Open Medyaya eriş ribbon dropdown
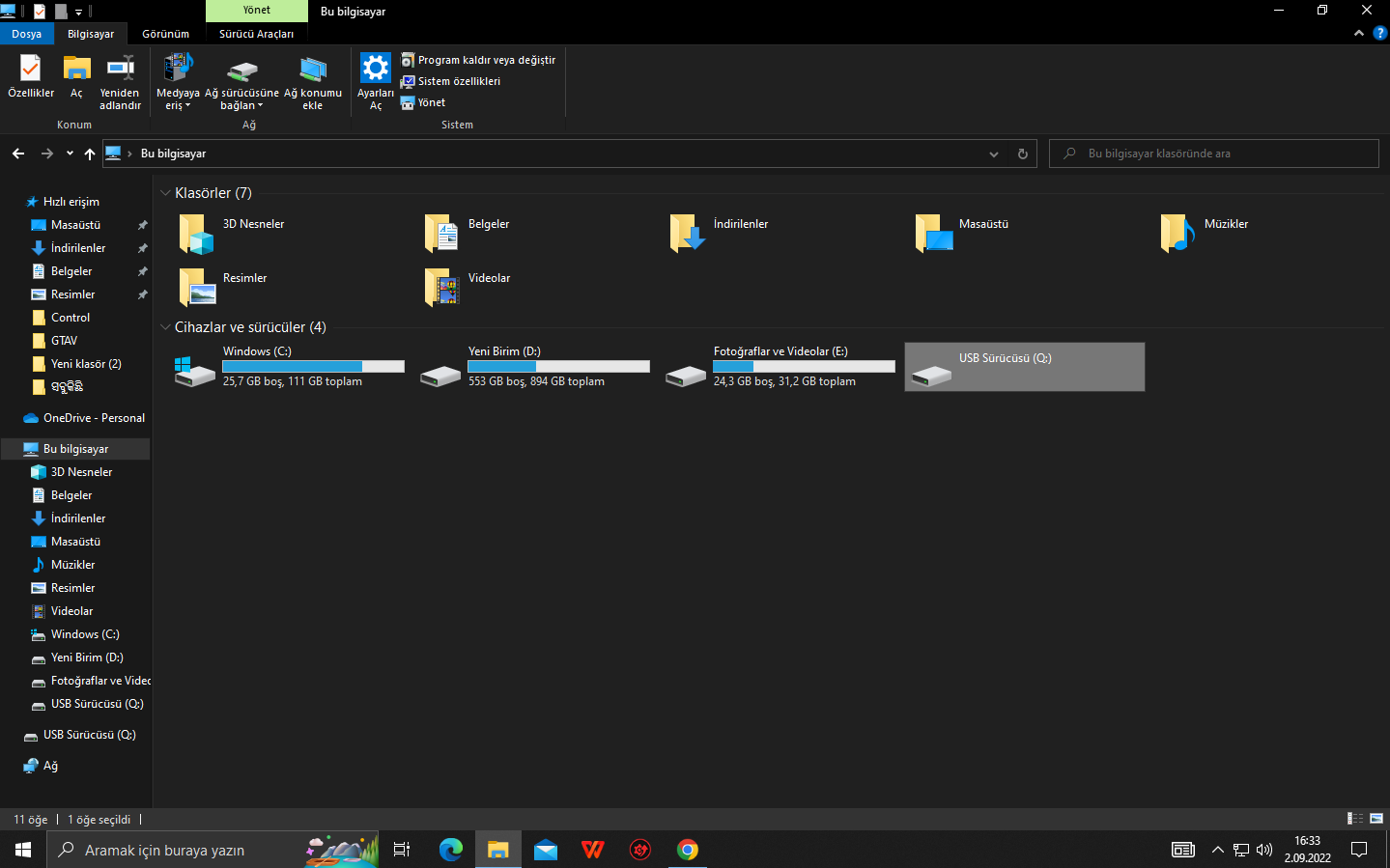 (x=178, y=82)
